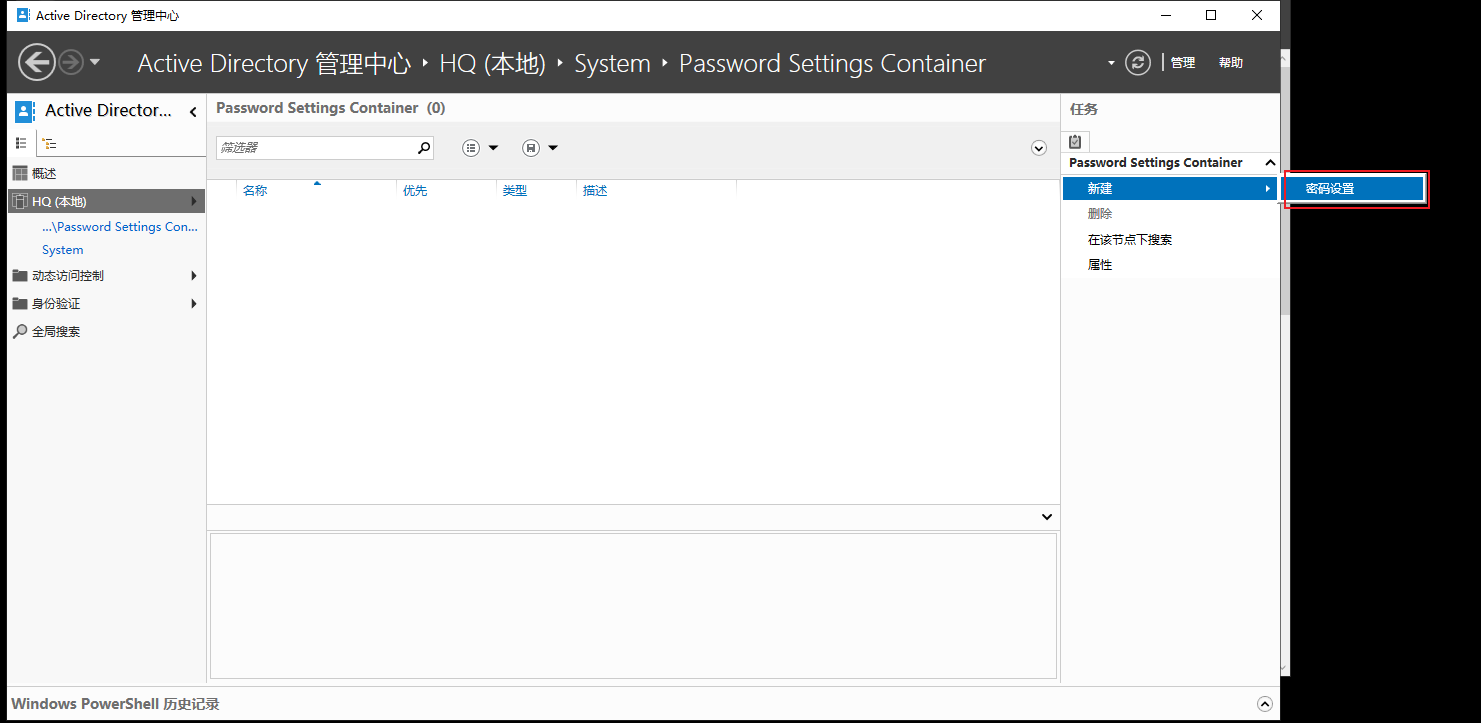Select System in the navigation tree

pos(63,250)
